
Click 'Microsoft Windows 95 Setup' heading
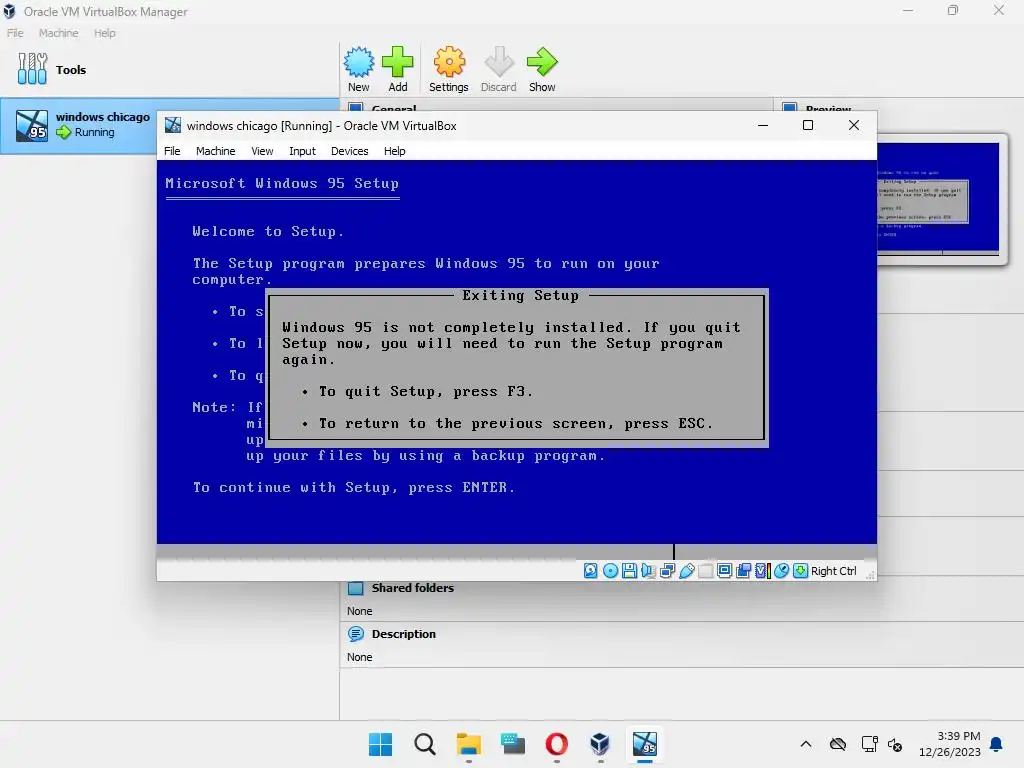pos(282,184)
